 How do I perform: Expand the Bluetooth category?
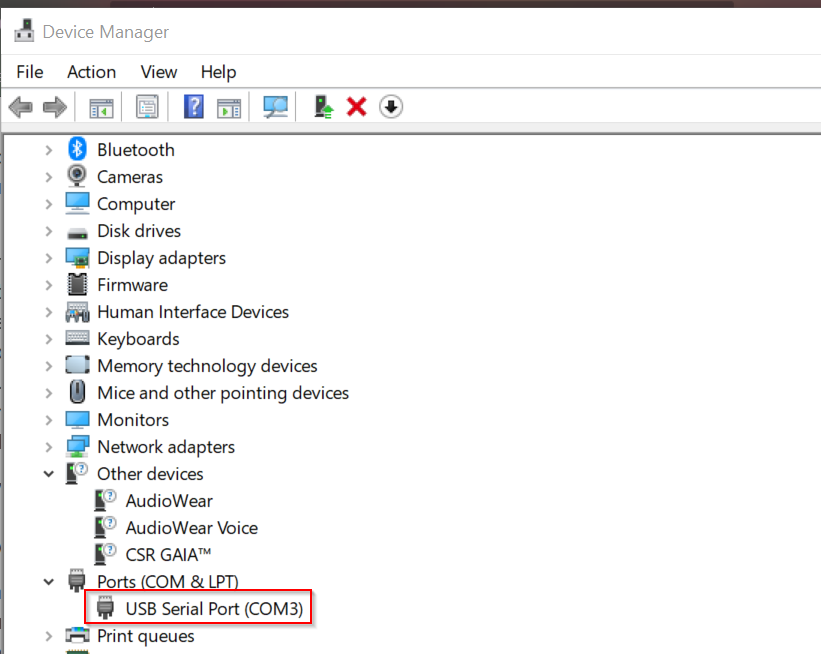[48, 150]
